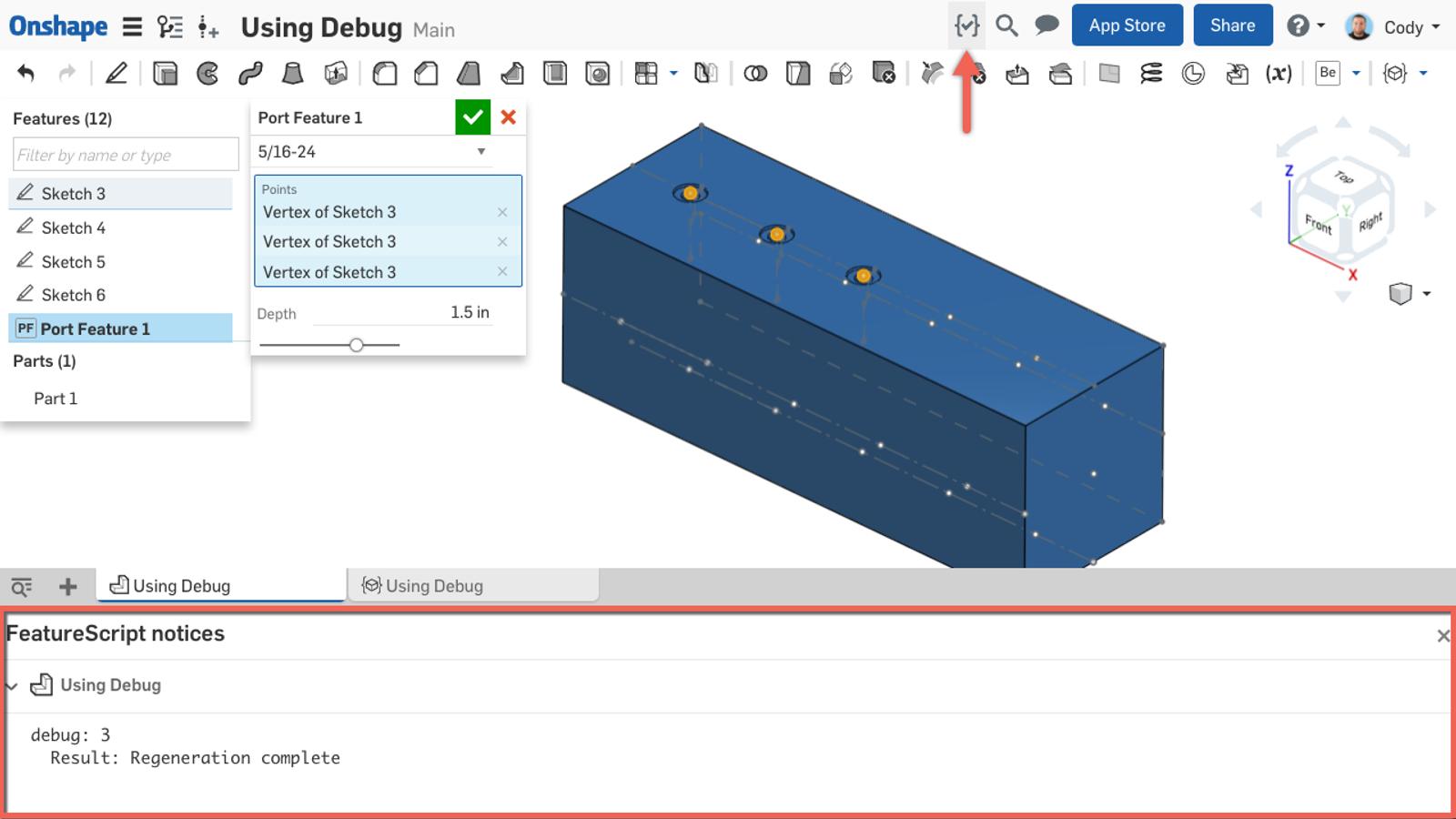
Task: Select the Extrude tool
Action: click(x=165, y=74)
